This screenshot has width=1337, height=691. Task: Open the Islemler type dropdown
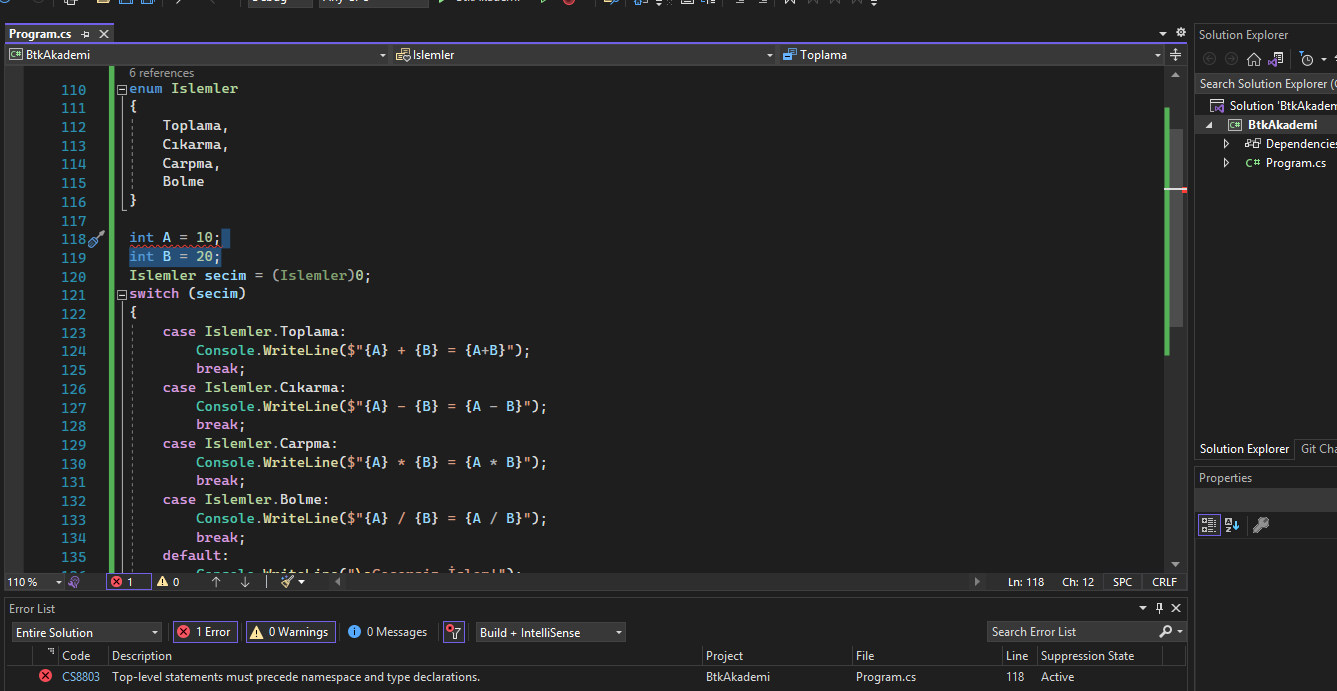coord(770,55)
